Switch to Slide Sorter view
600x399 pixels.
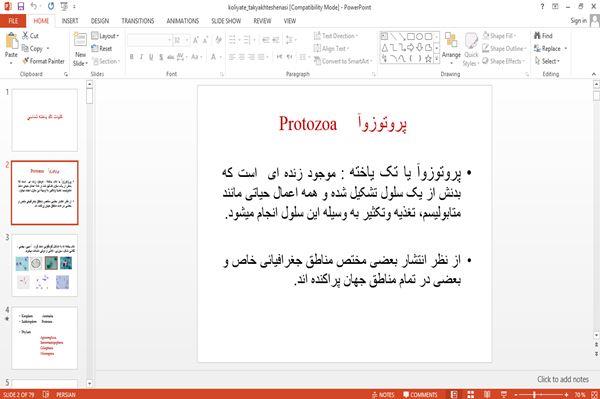[x=470, y=394]
